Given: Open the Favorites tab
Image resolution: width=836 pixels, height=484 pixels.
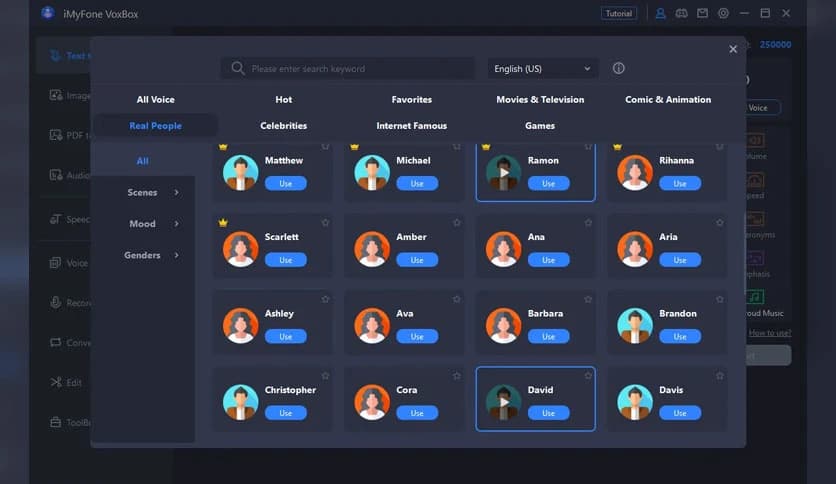Looking at the screenshot, I should pyautogui.click(x=412, y=100).
